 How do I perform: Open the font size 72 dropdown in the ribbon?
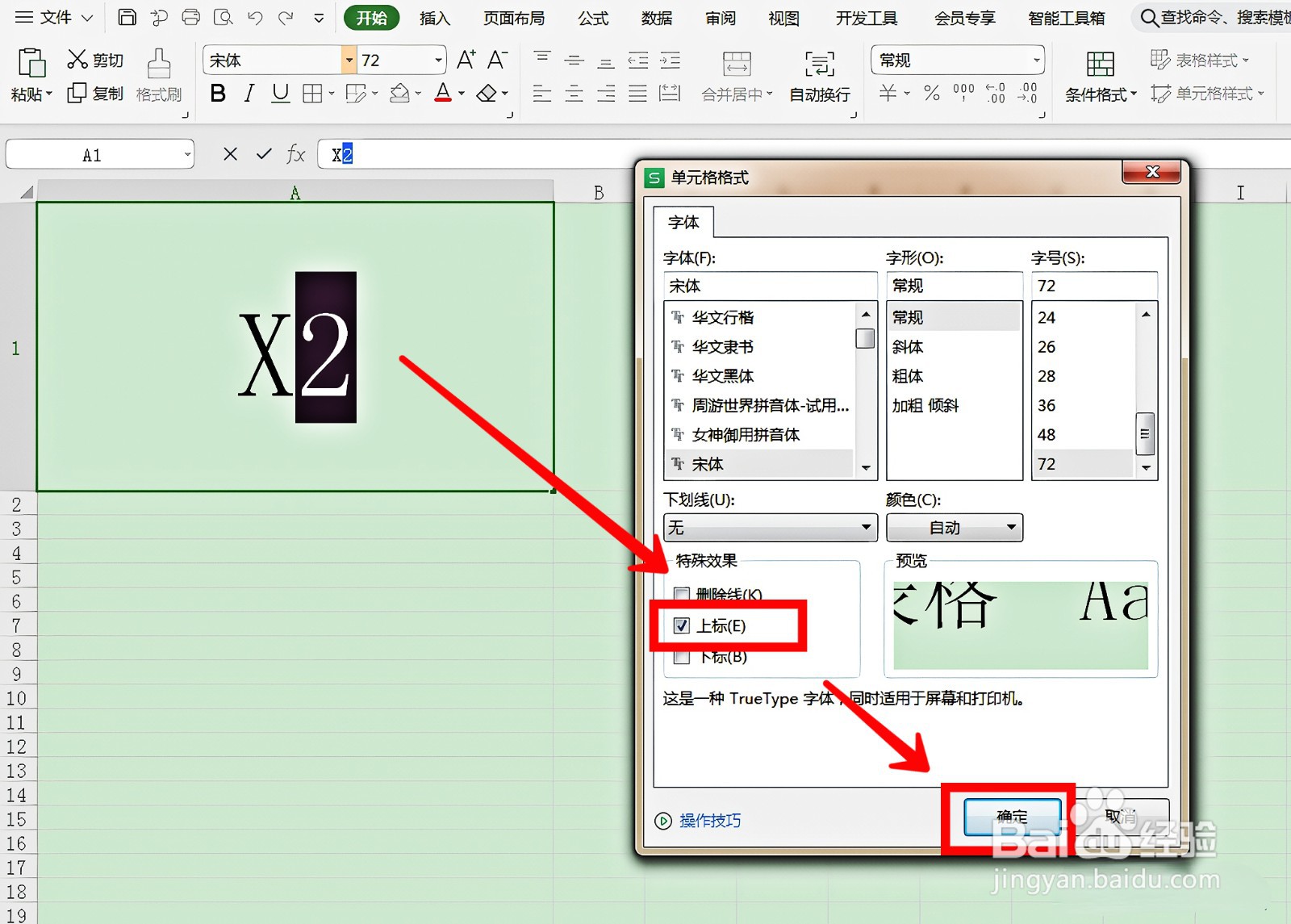[x=439, y=60]
